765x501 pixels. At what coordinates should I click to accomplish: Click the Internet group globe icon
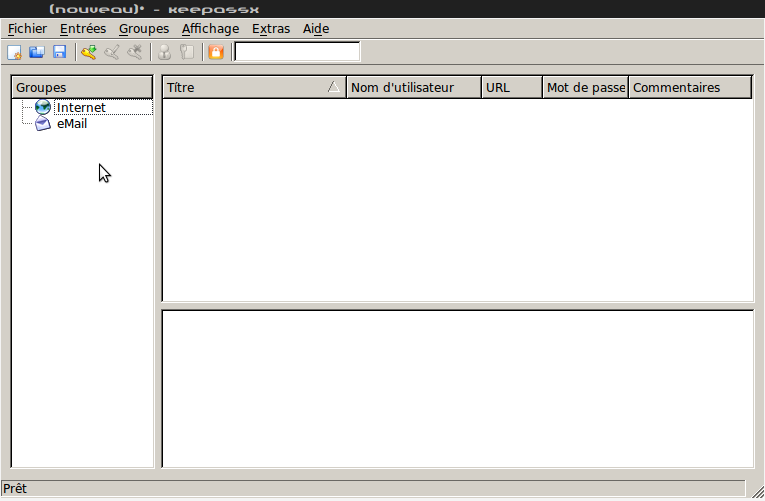pos(43,107)
